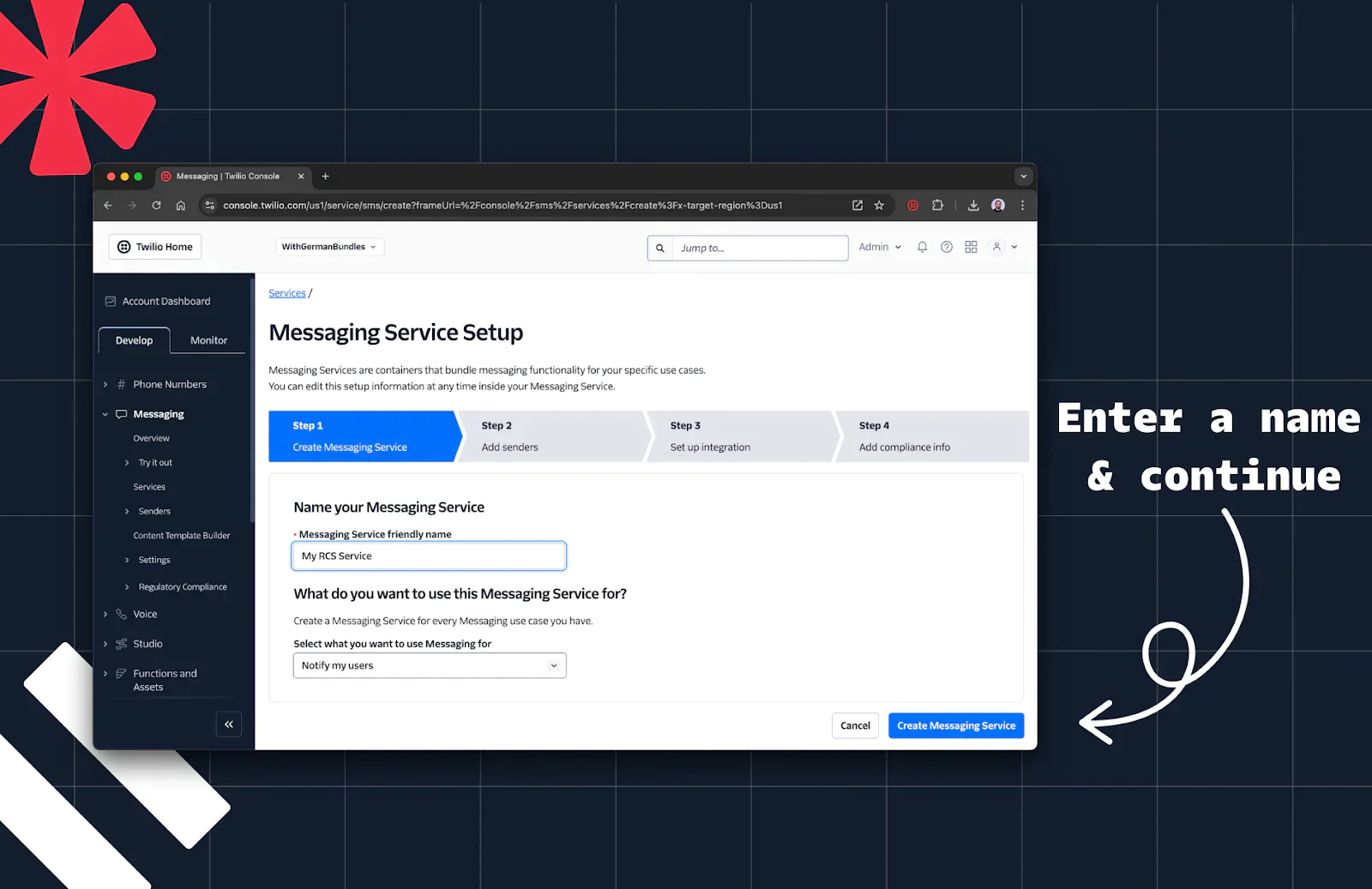Bookmark this page with the star icon
This screenshot has height=889, width=1372.
(x=879, y=206)
